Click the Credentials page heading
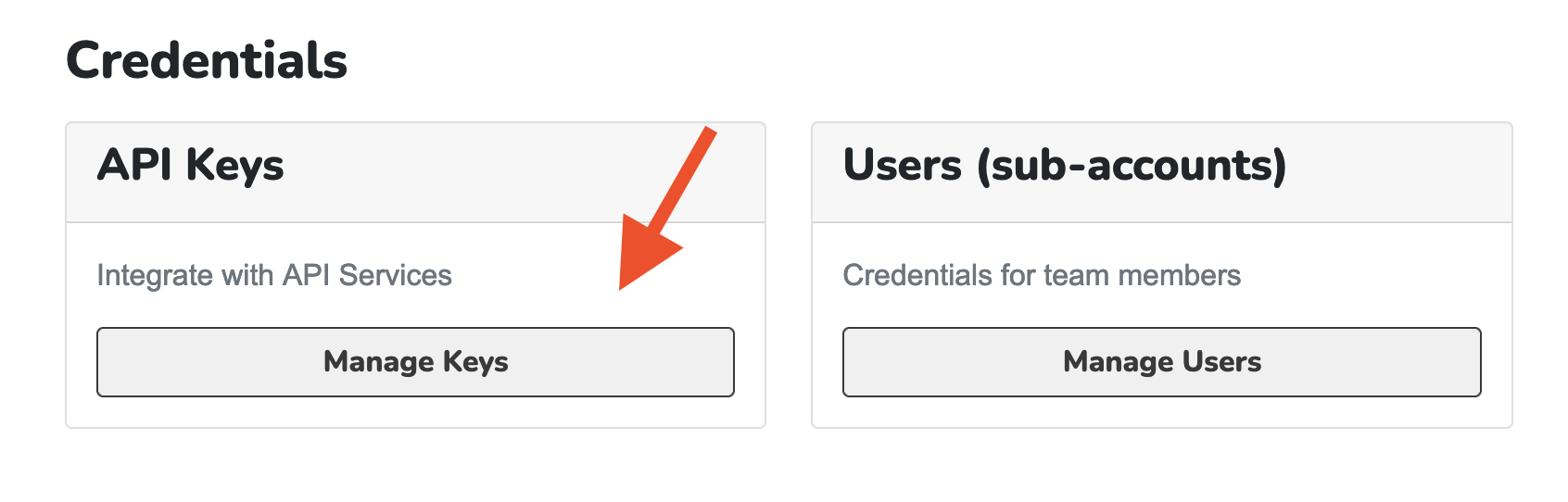The width and height of the screenshot is (1568, 502). point(207,61)
